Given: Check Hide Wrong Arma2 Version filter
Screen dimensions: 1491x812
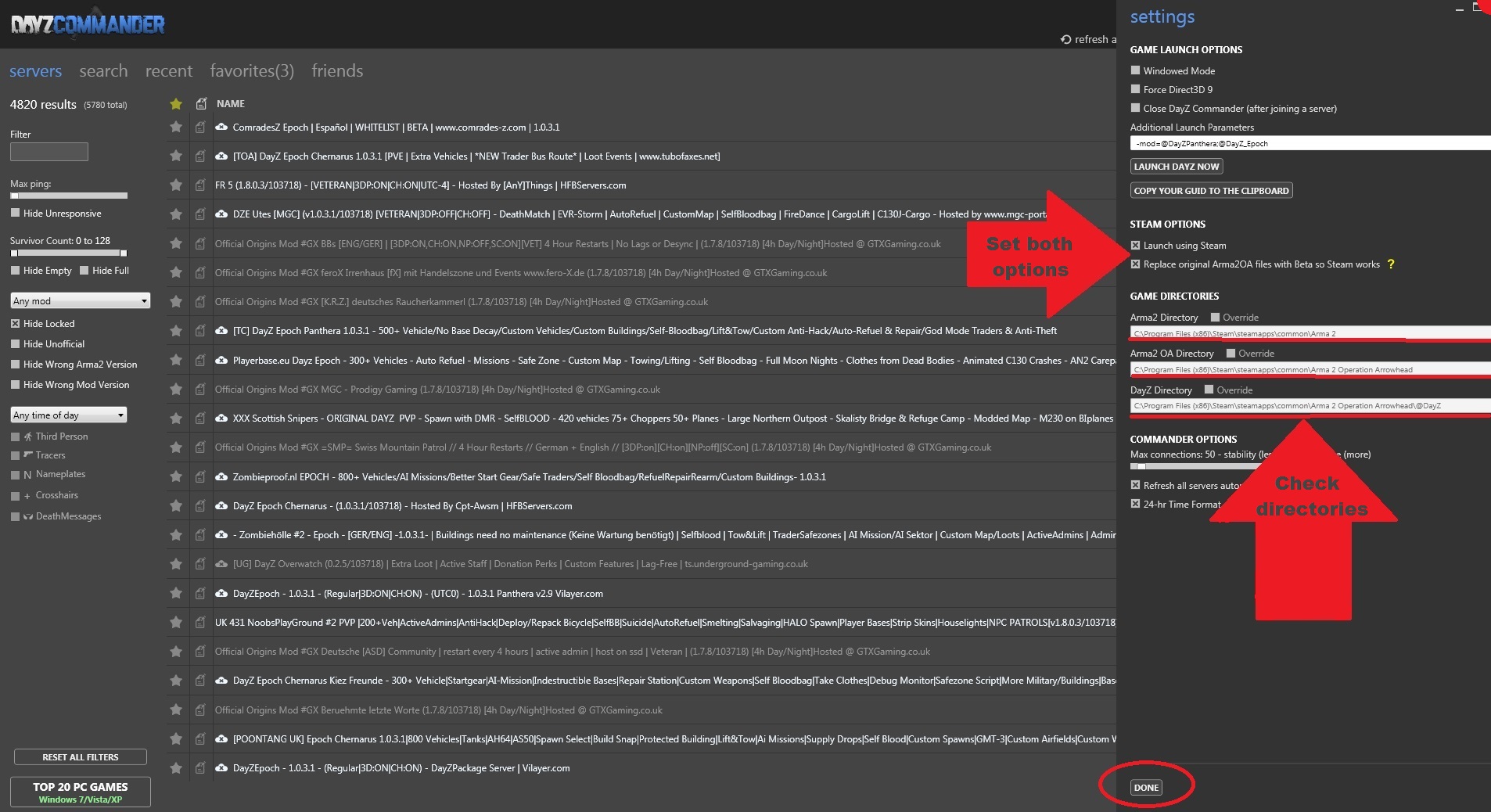Looking at the screenshot, I should pos(15,364).
